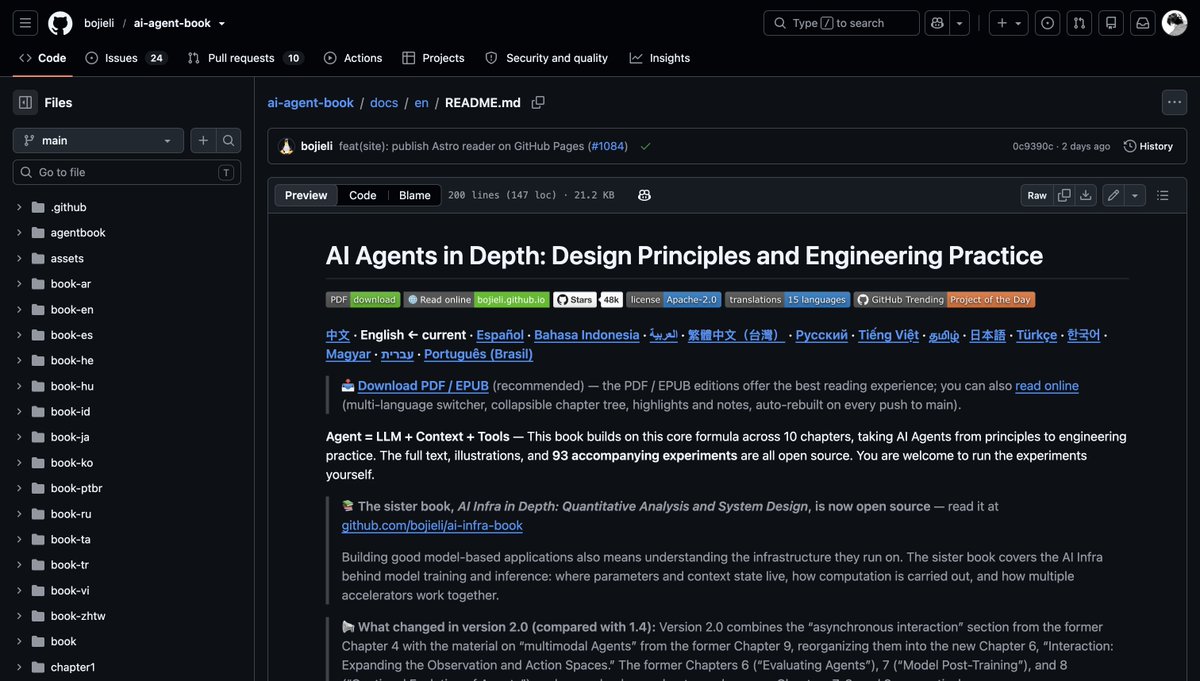Image resolution: width=1200 pixels, height=681 pixels.
Task: Open the en breadcrumb link
Action: coord(421,102)
